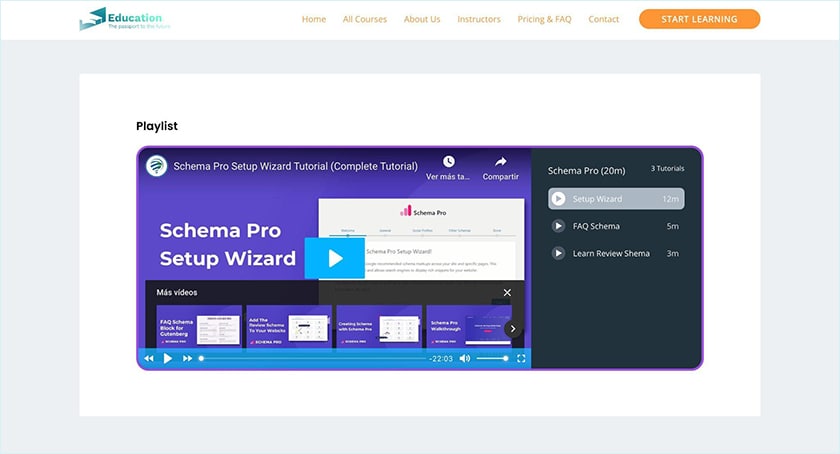Screen dimensions: 840x454
Task: Click the Ver más tarde clock icon
Action: tap(449, 162)
